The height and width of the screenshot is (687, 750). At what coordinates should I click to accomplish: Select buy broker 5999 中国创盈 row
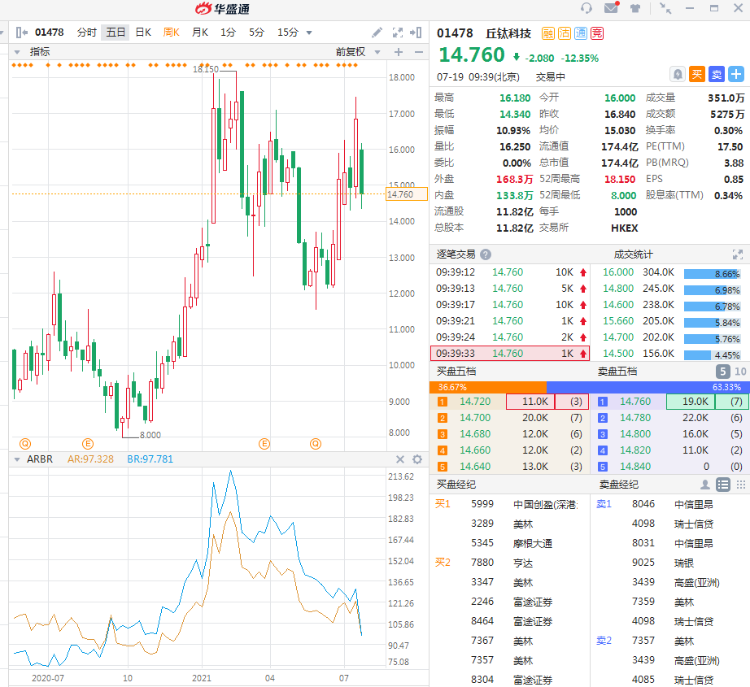point(510,504)
